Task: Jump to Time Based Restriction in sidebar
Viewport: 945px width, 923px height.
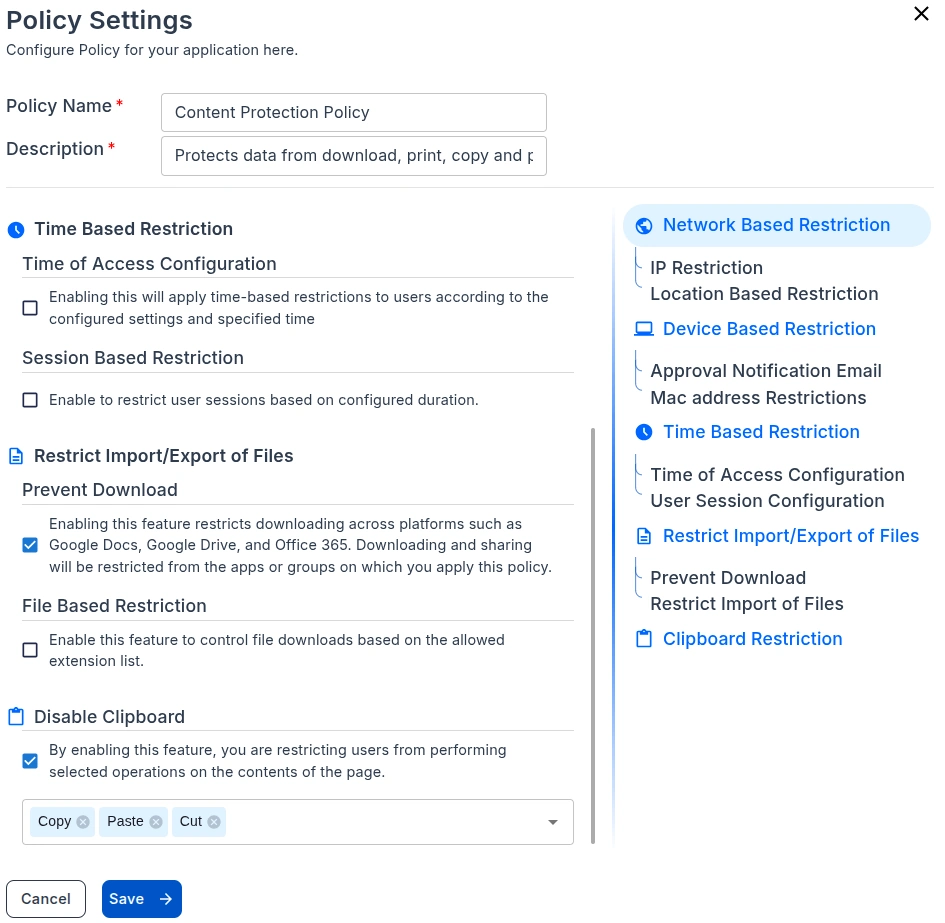Action: 761,432
